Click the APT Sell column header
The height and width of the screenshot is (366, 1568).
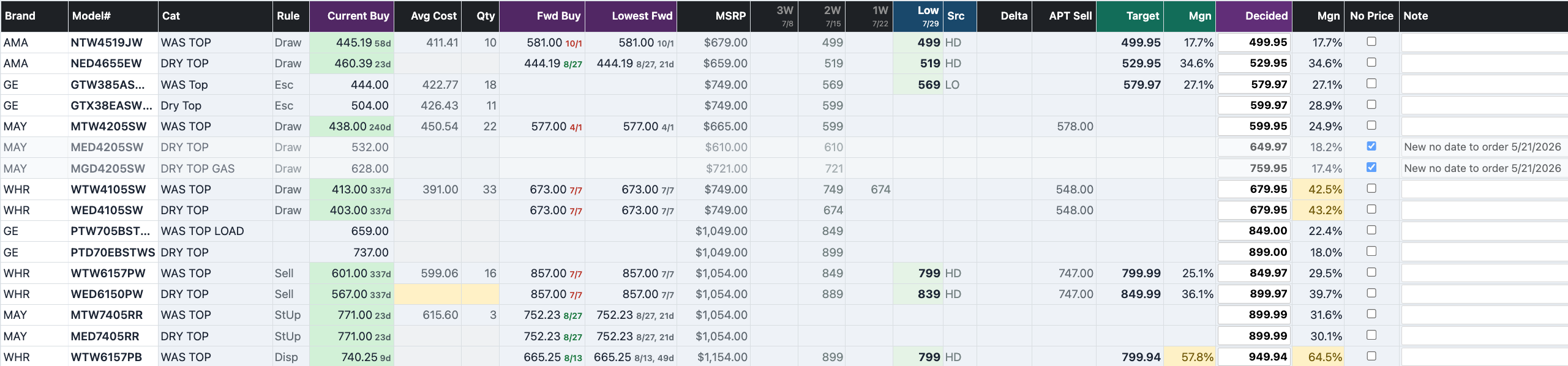click(x=1064, y=16)
